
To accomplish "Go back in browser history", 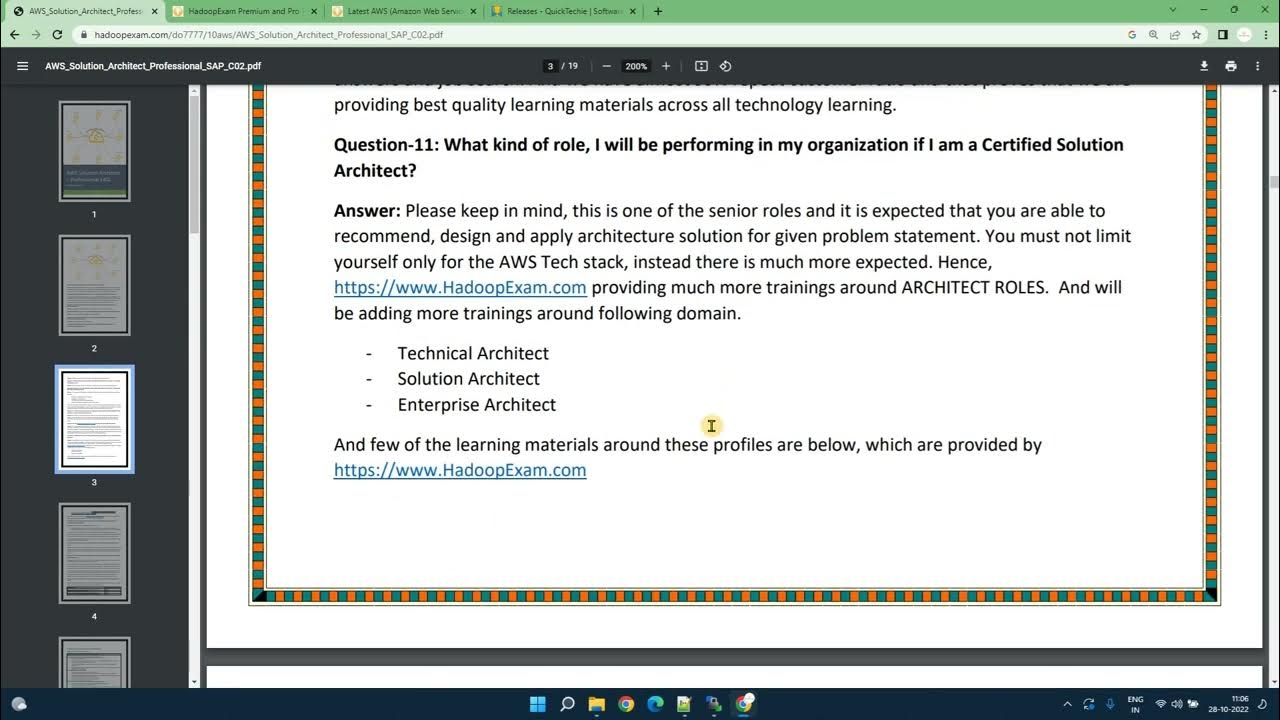I will (14, 34).
